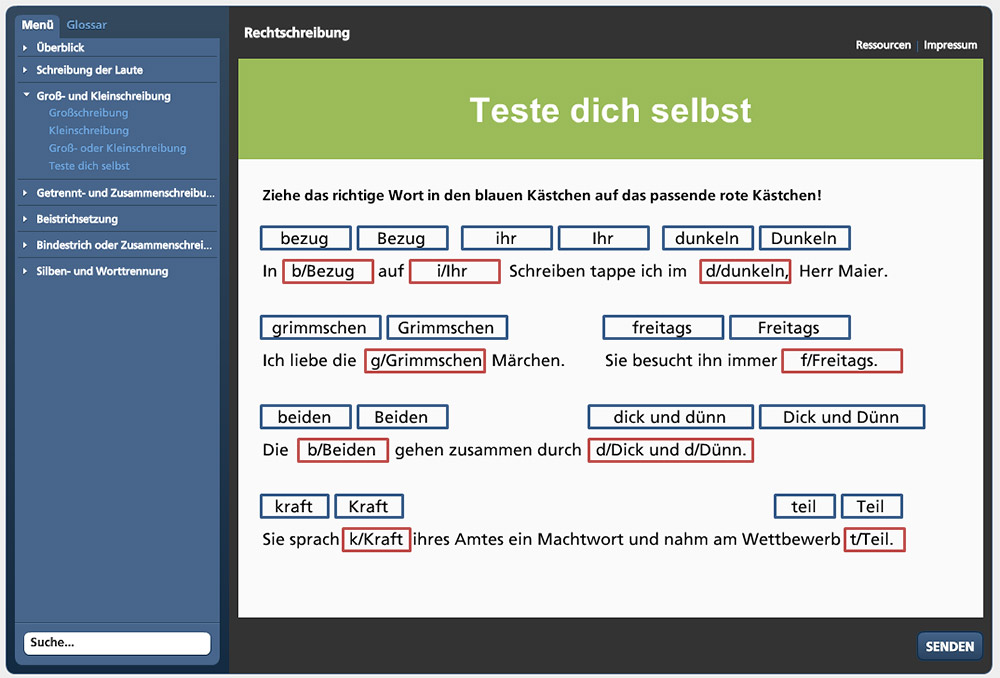Viewport: 1000px width, 678px height.
Task: Click the 'Rechtschreibung' title text
Action: pyautogui.click(x=297, y=33)
